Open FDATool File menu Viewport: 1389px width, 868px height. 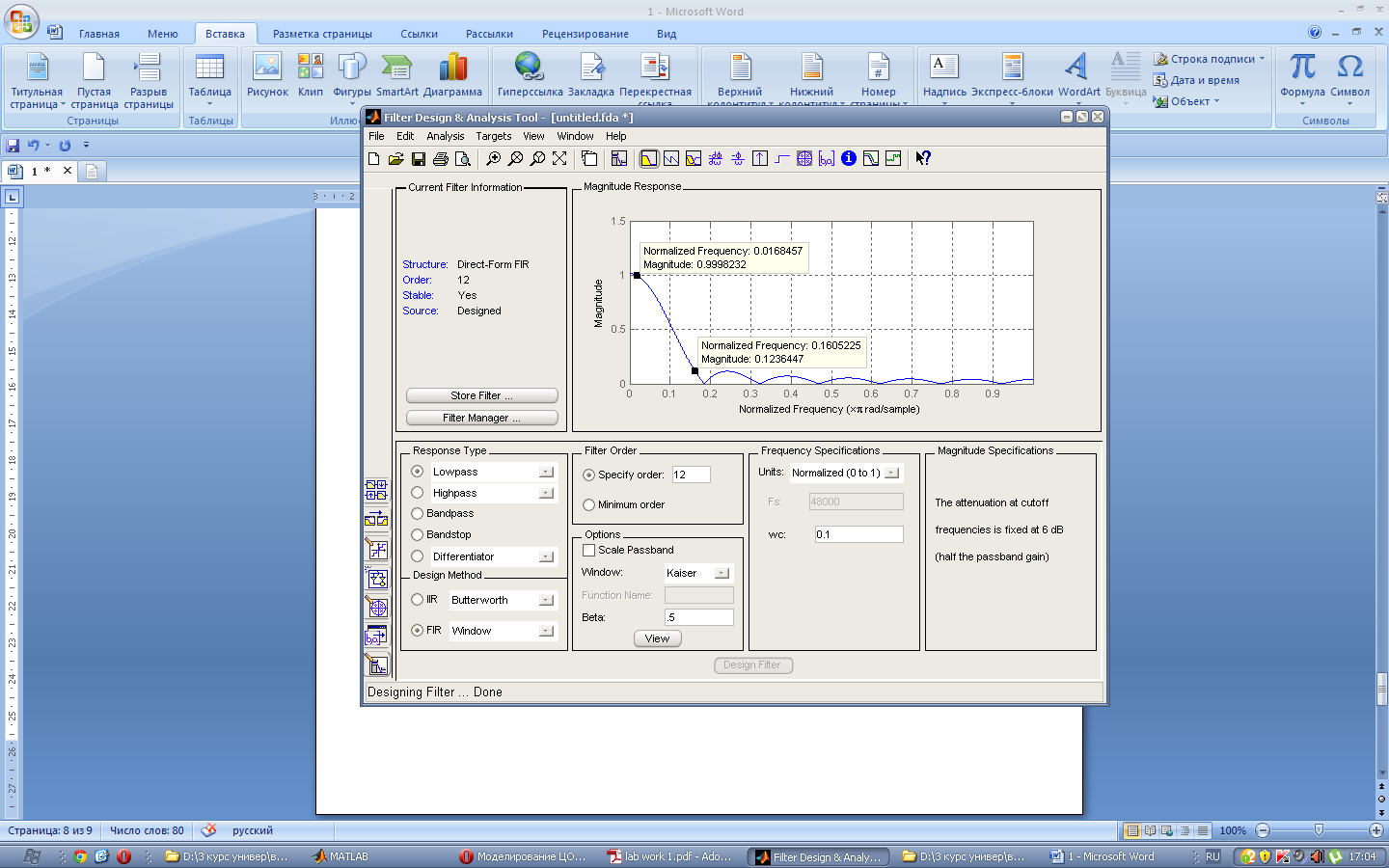point(376,136)
